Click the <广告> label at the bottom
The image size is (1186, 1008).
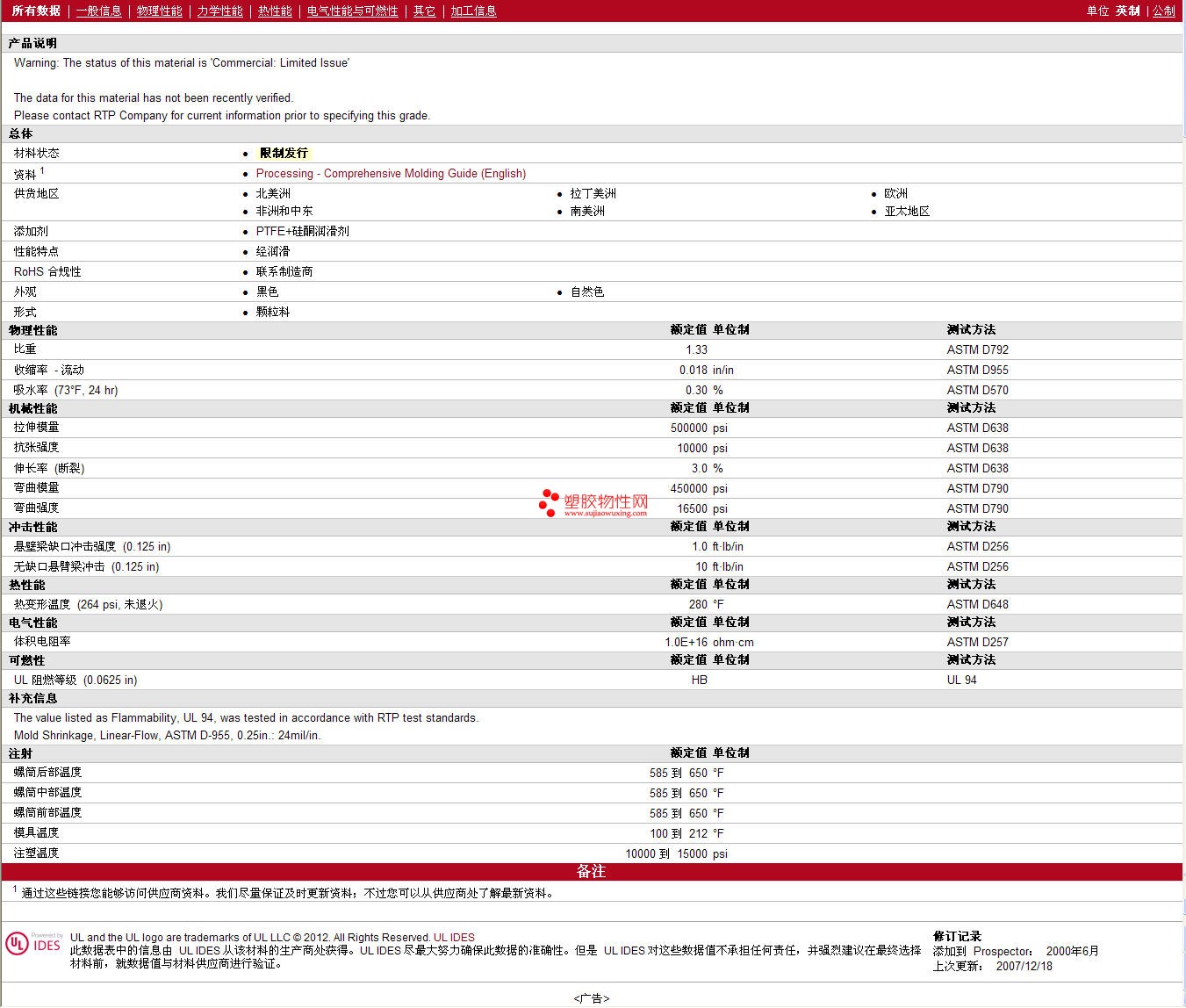[592, 999]
